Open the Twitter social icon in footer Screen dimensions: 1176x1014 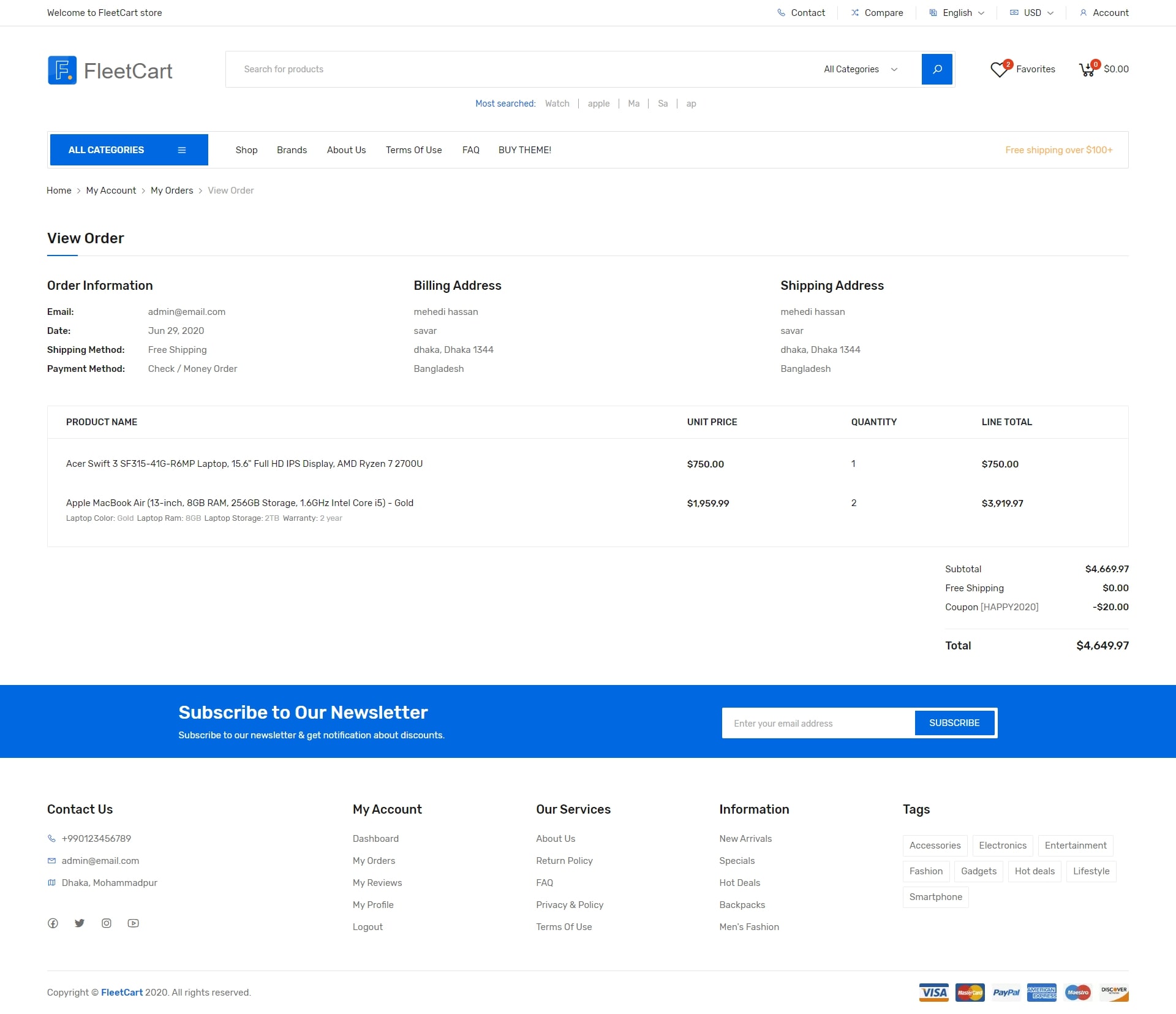(80, 923)
